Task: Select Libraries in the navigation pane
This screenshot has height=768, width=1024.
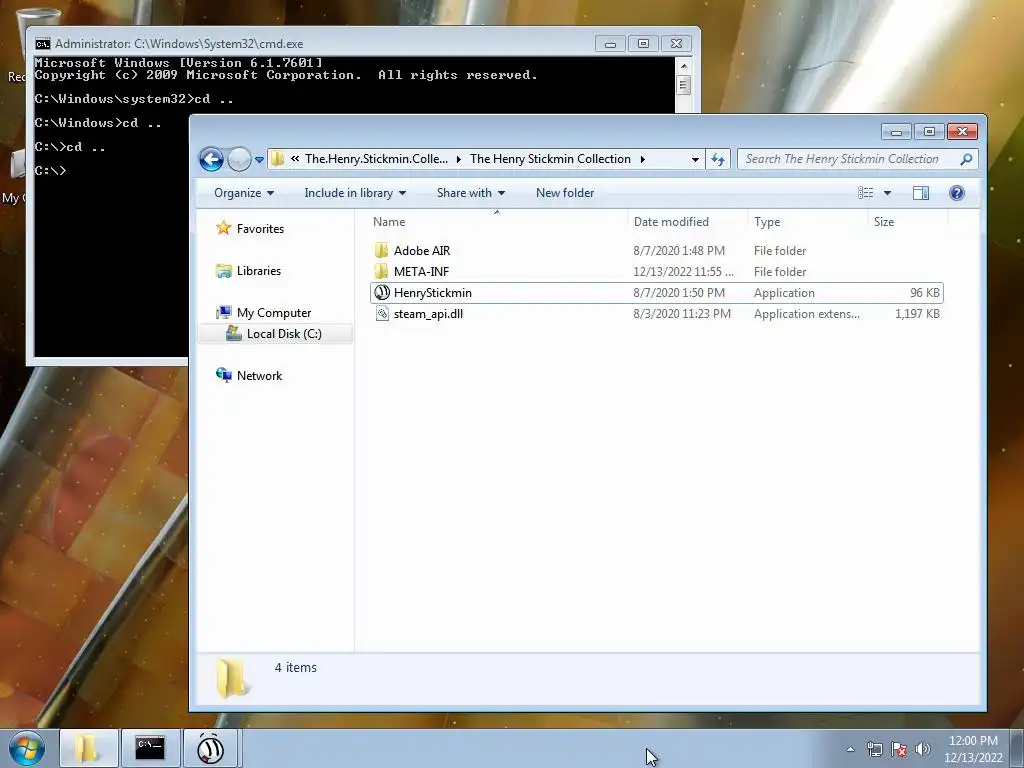Action: 259,270
